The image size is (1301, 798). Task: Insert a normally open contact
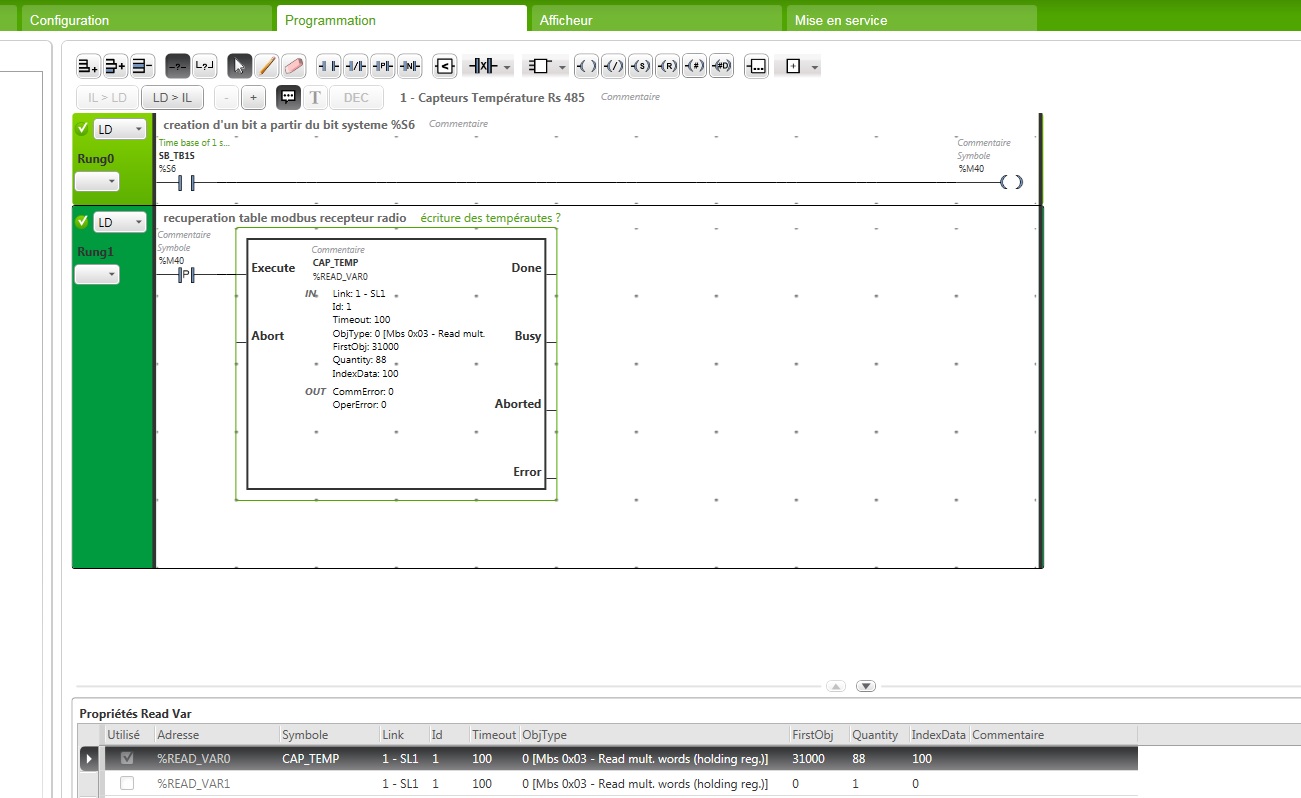tap(328, 67)
